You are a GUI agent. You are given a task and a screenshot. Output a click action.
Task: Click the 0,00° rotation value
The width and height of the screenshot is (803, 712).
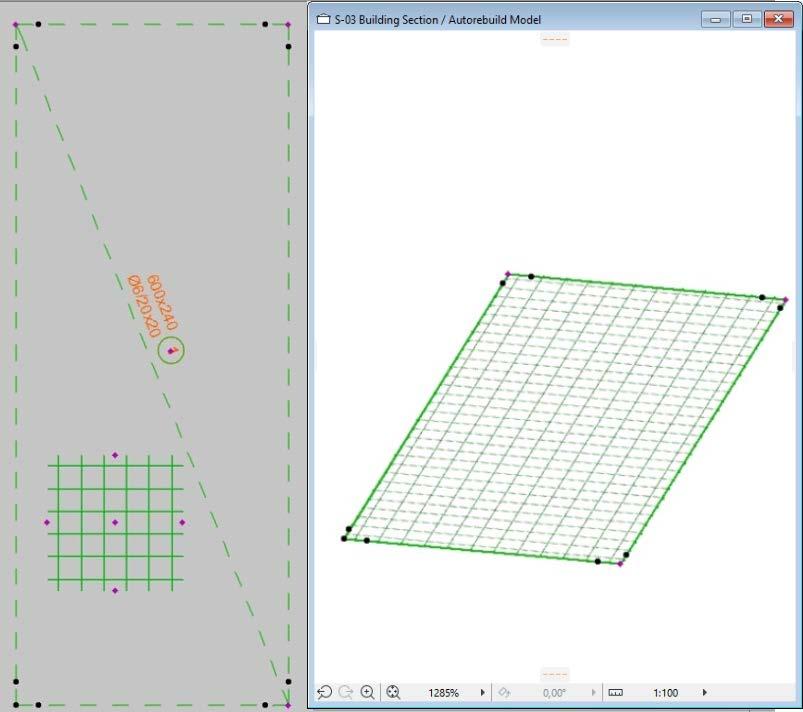[x=554, y=693]
